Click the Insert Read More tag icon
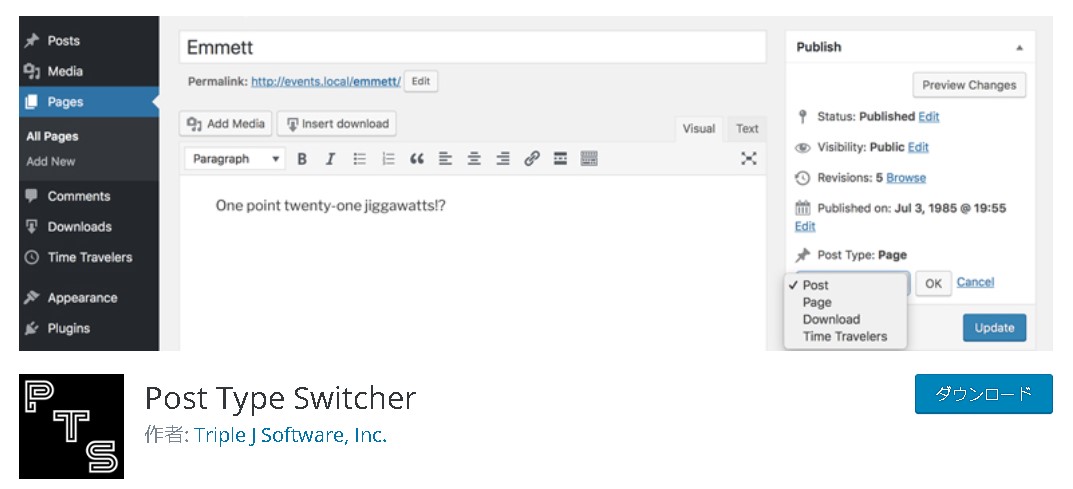Image resolution: width=1073 pixels, height=489 pixels. [561, 159]
